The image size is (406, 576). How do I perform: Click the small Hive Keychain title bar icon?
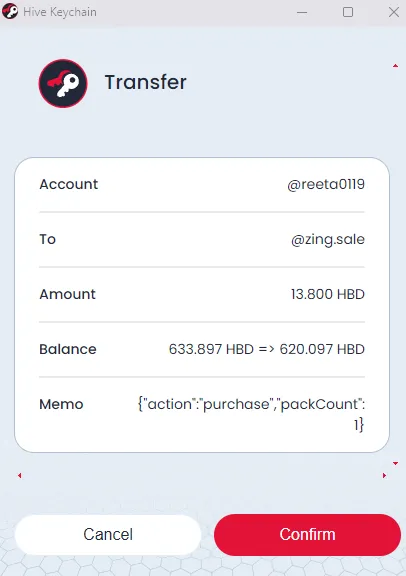[x=10, y=11]
